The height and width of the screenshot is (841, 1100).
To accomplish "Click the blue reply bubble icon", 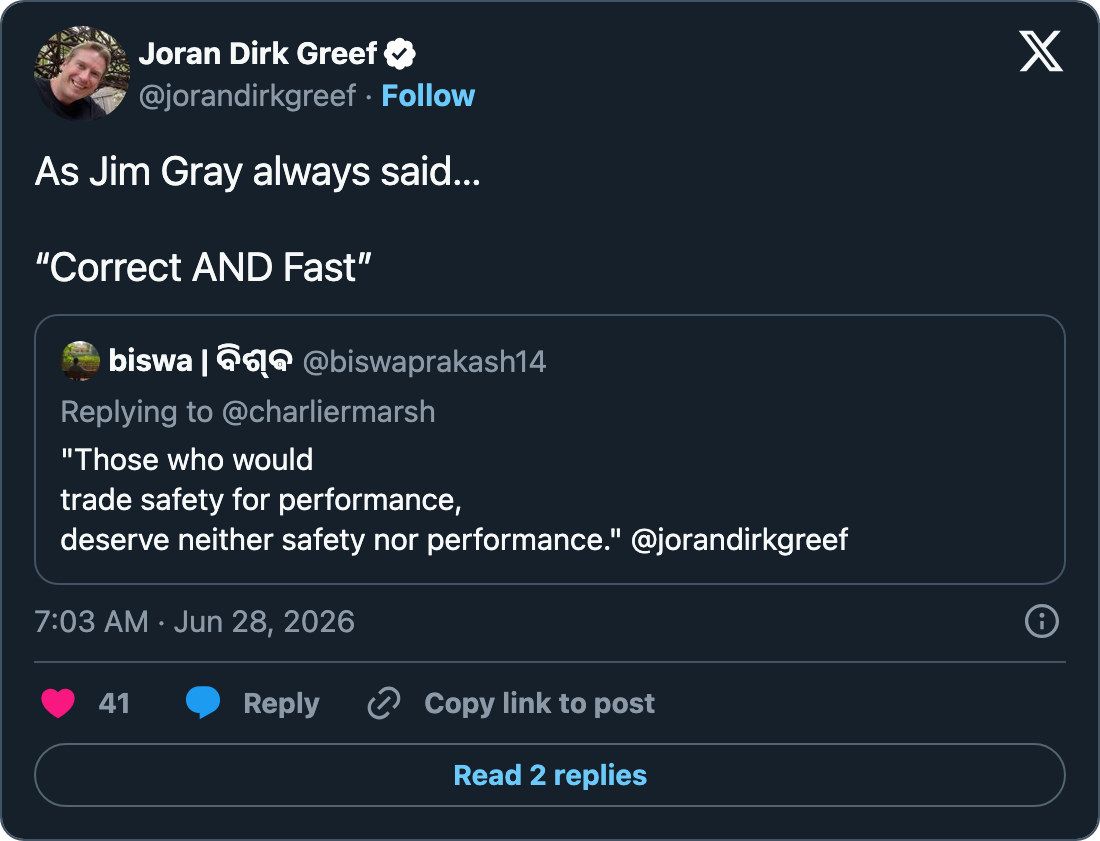I will pos(203,703).
